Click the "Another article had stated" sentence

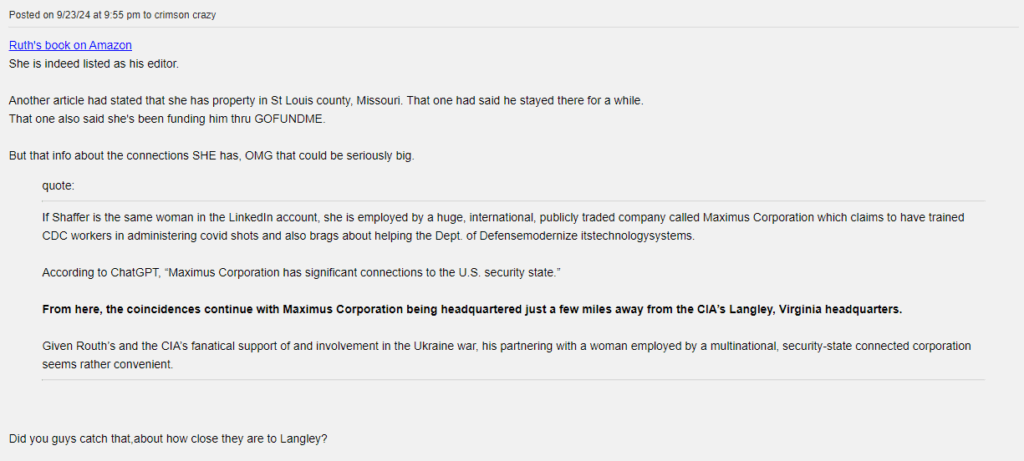pyautogui.click(x=80, y=101)
